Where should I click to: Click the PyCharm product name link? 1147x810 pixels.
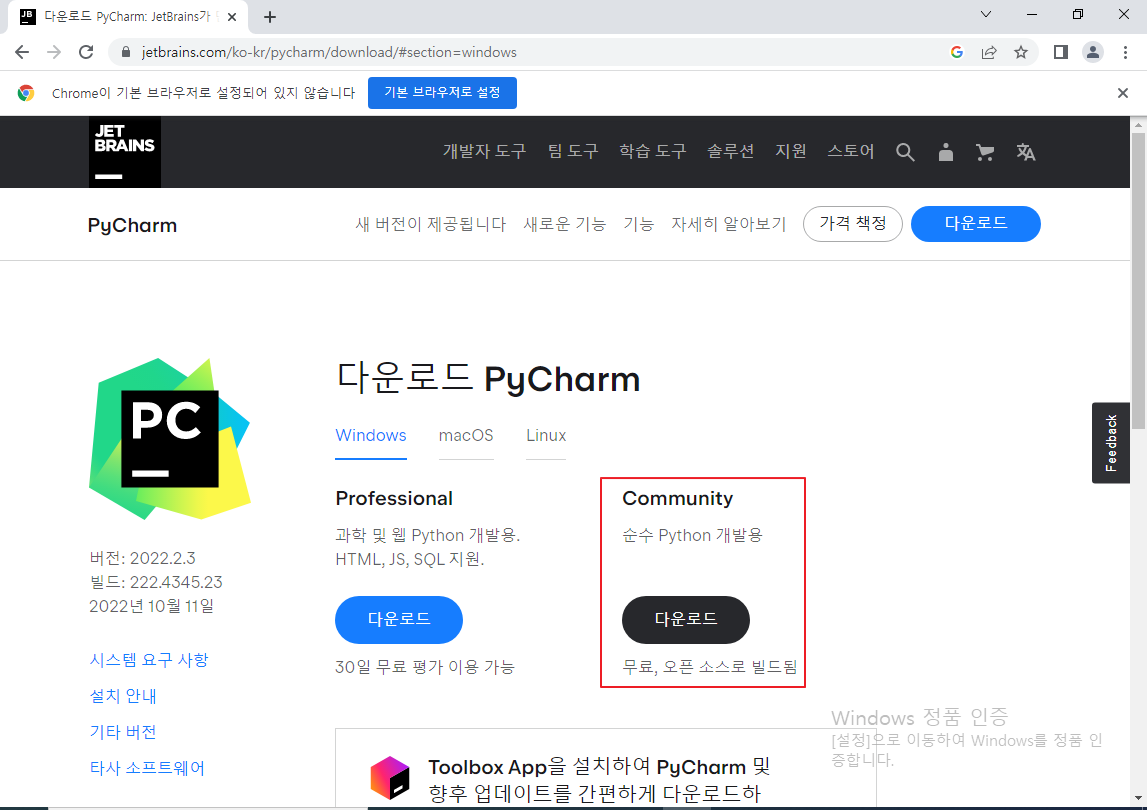pos(132,225)
